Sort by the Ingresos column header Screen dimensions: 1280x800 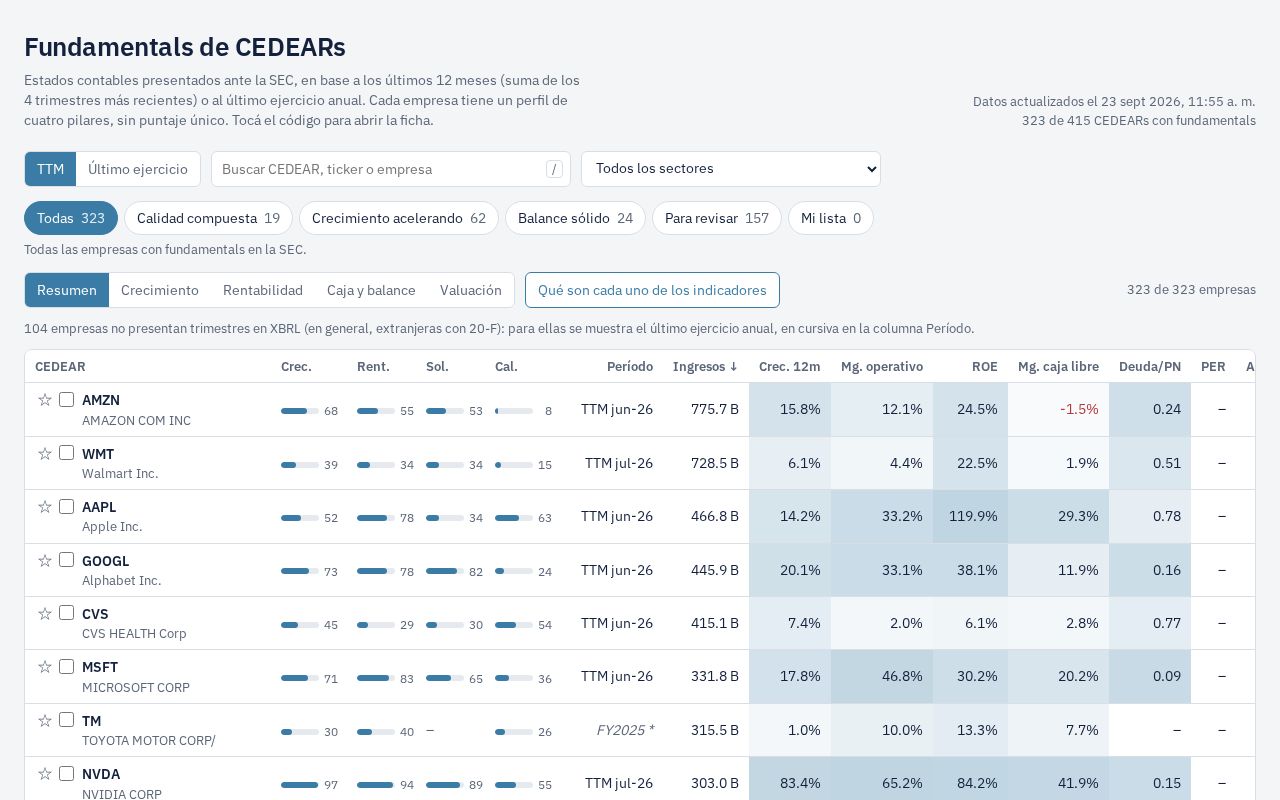coord(705,367)
